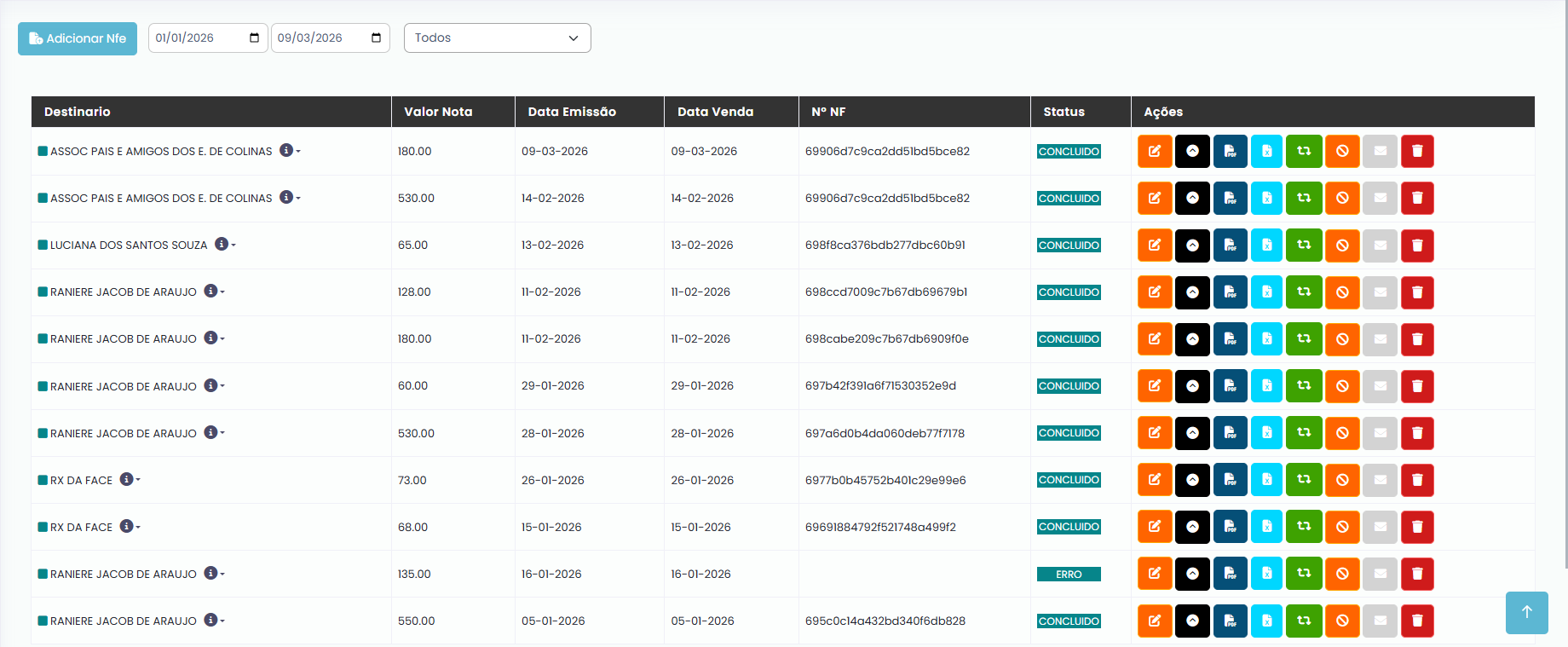Screen dimensions: 1568x647
Task: Click gray email icon in 68.00 invoice row
Action: point(1380,527)
